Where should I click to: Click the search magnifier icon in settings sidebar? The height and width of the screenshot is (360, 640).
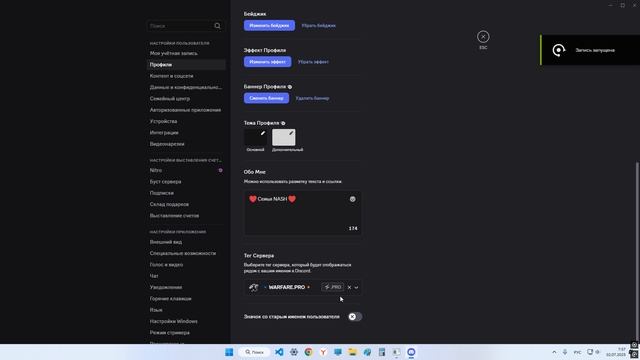point(218,26)
